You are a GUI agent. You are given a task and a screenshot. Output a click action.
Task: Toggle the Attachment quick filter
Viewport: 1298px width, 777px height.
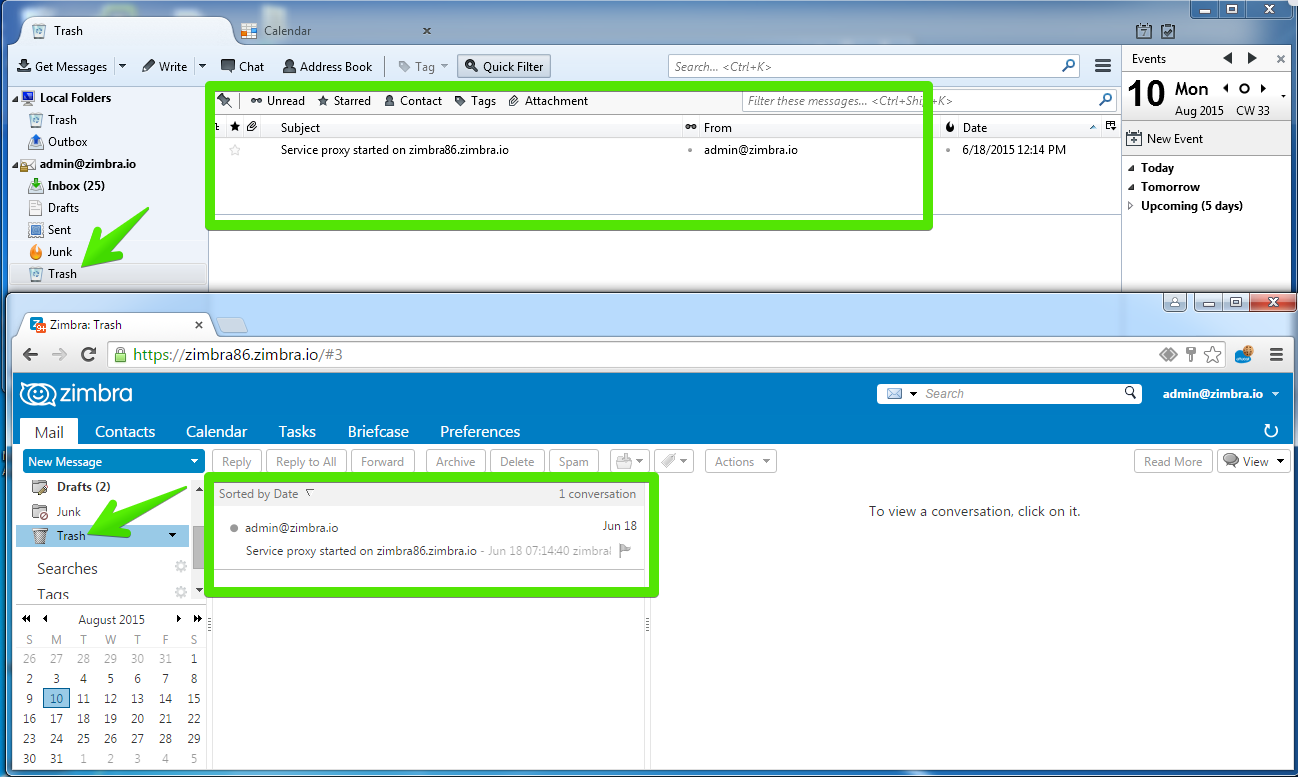(x=548, y=101)
